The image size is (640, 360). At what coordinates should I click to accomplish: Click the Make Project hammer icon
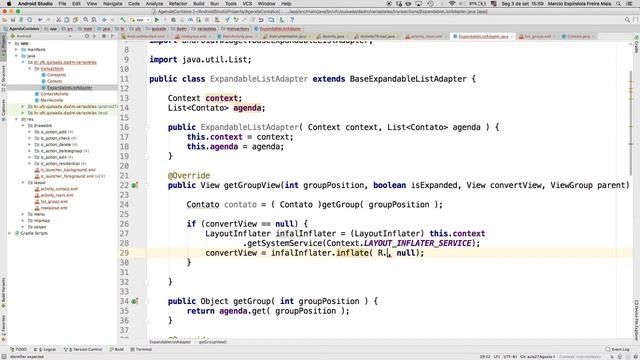(123, 20)
